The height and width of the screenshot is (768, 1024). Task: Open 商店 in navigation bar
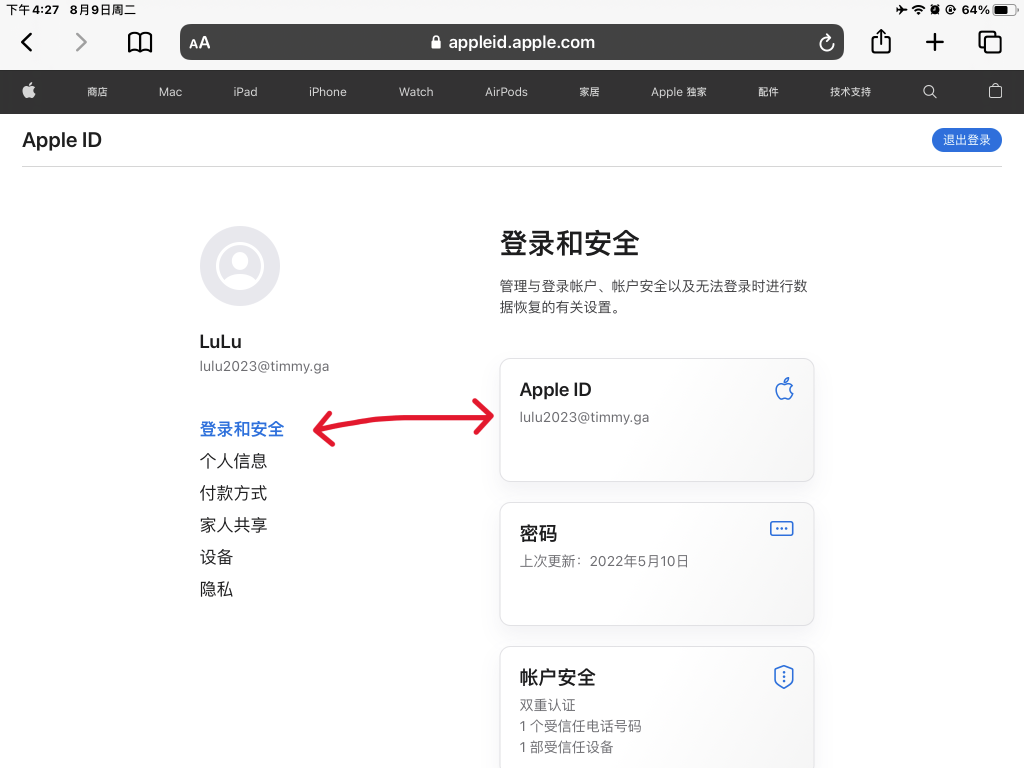pos(97,92)
